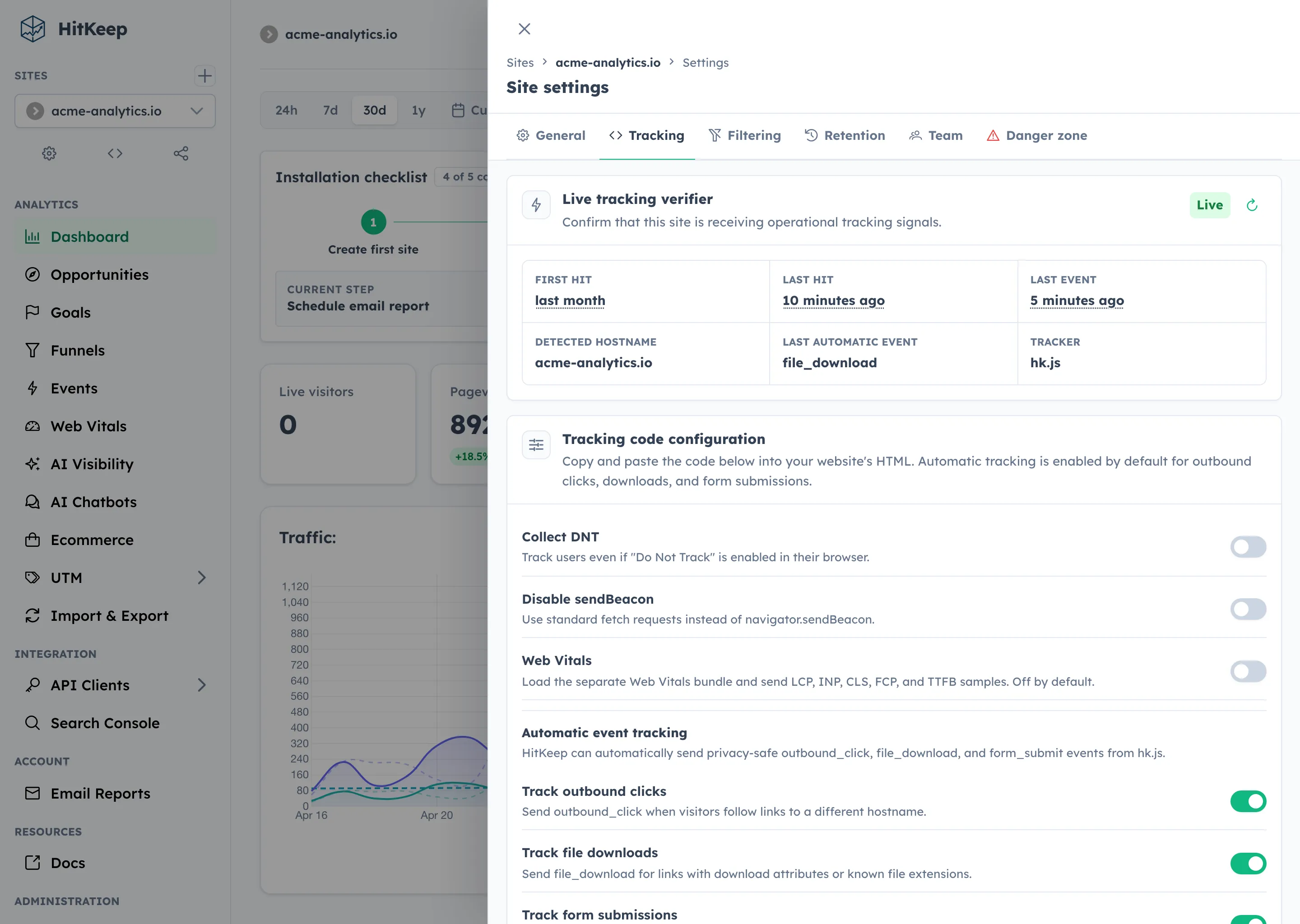Expand the UTM submenu chevron
Viewport: 1300px width, 924px height.
[x=201, y=577]
